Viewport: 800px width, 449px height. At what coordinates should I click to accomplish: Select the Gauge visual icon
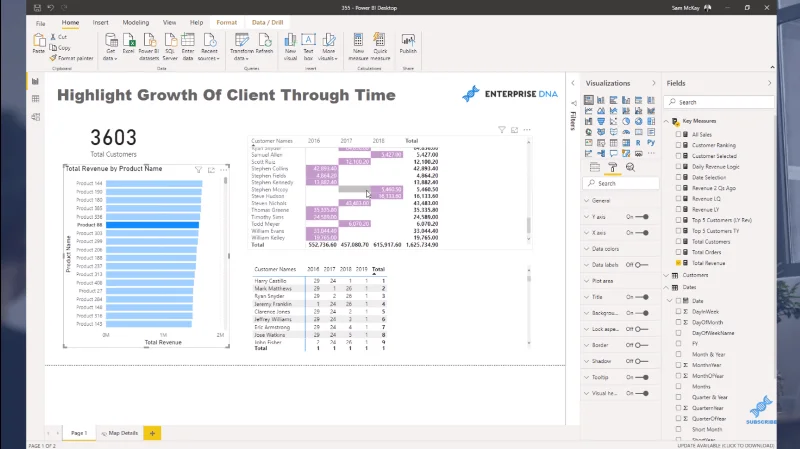[626, 132]
